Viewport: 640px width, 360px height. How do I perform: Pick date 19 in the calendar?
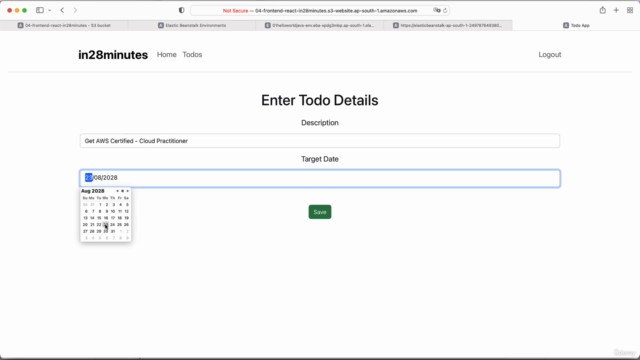[x=127, y=218]
